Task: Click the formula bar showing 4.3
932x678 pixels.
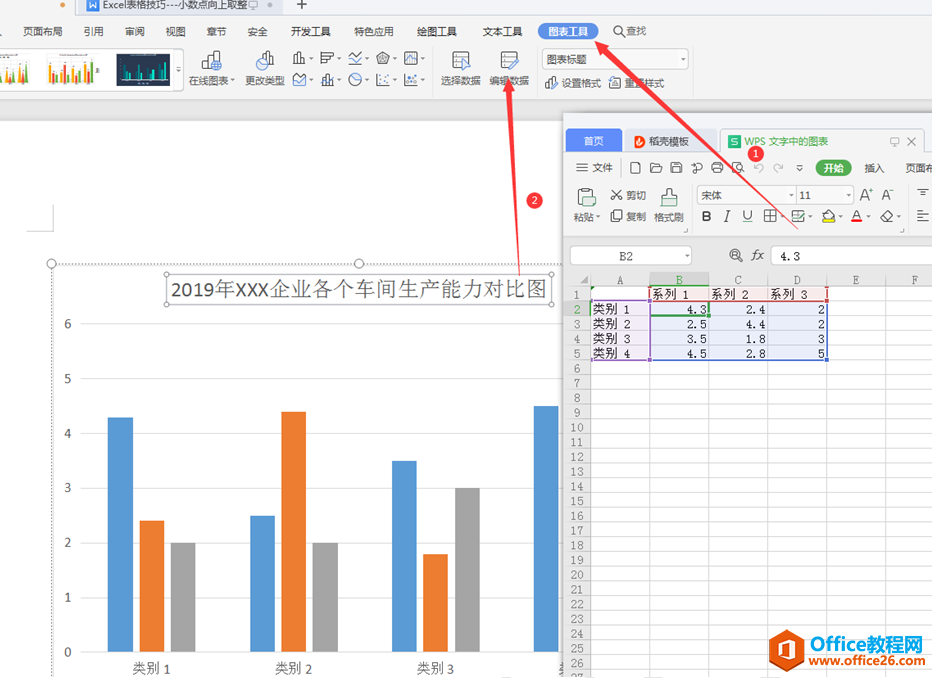Action: point(851,256)
